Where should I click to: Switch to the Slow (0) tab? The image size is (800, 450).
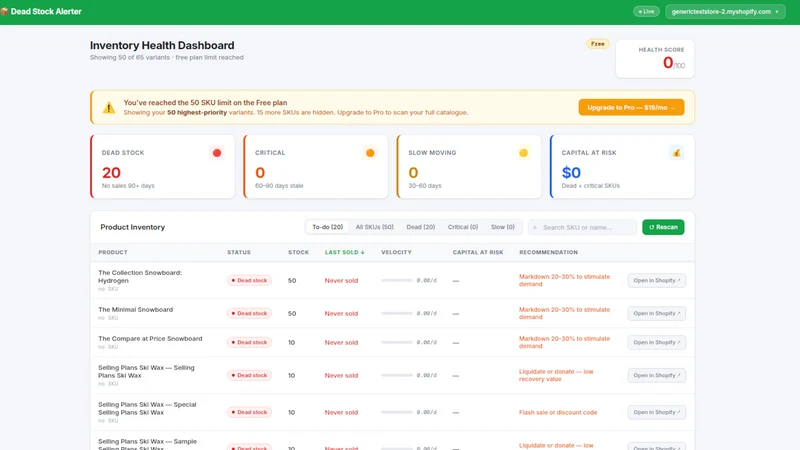pos(503,227)
